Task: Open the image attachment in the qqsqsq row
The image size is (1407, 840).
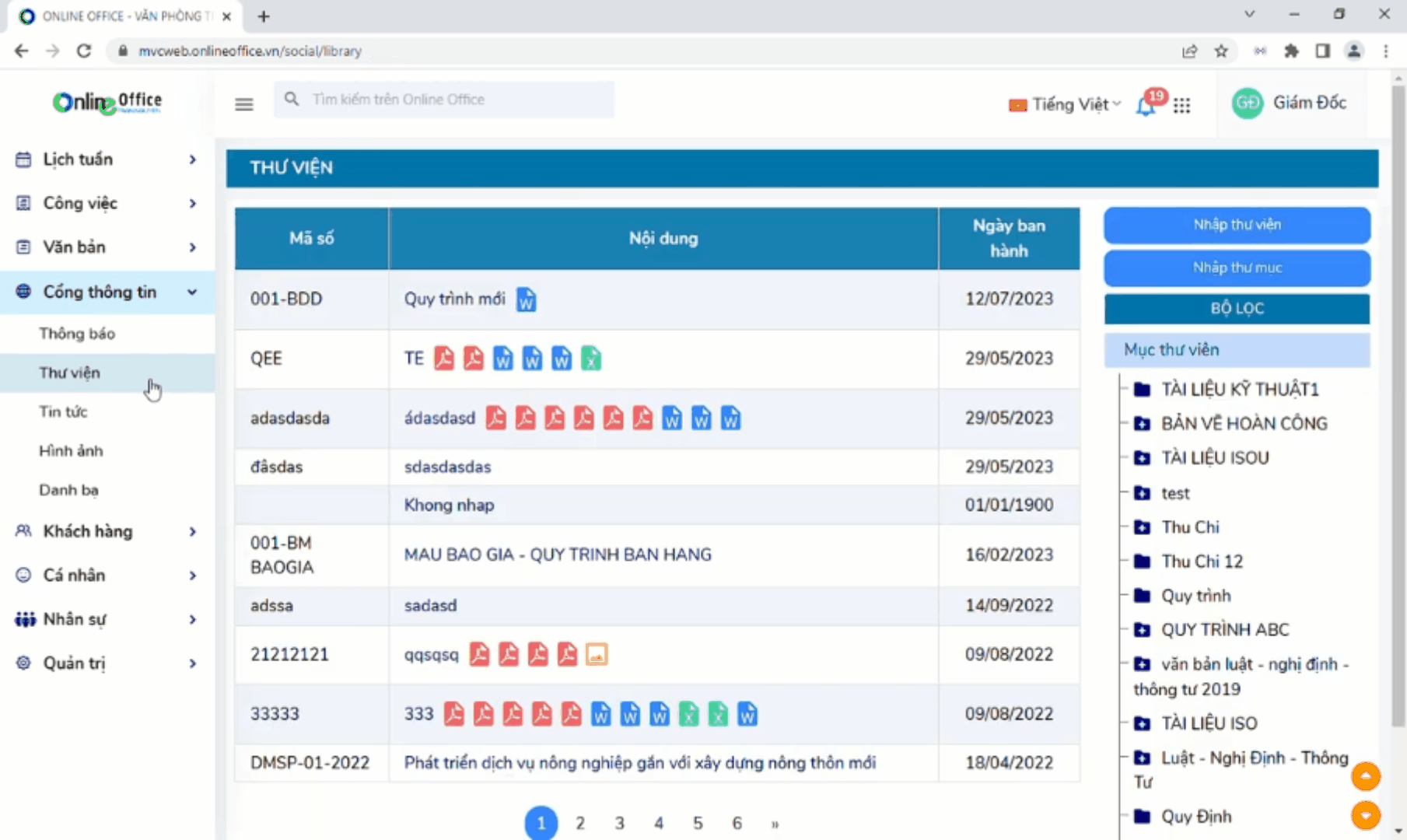Action: click(x=597, y=655)
